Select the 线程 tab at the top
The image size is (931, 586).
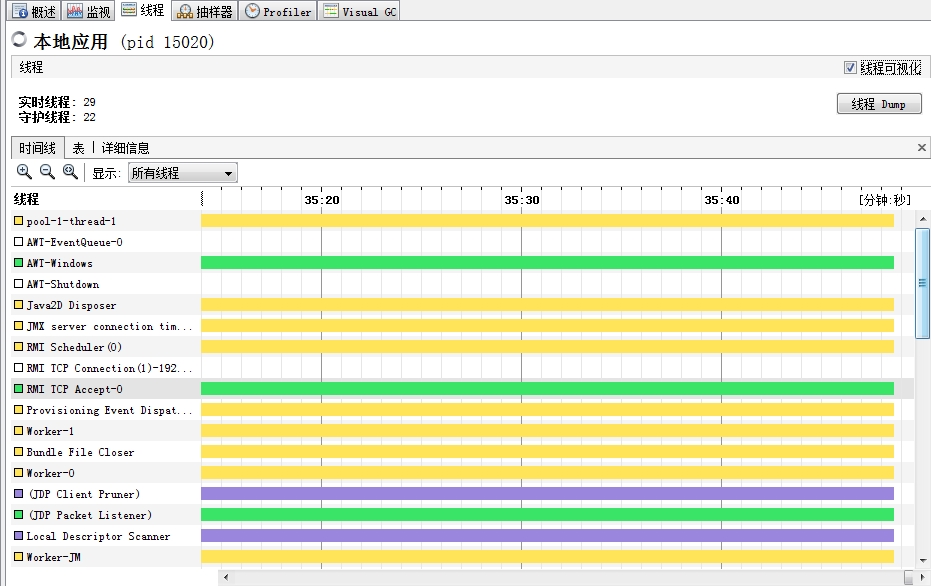(x=142, y=10)
